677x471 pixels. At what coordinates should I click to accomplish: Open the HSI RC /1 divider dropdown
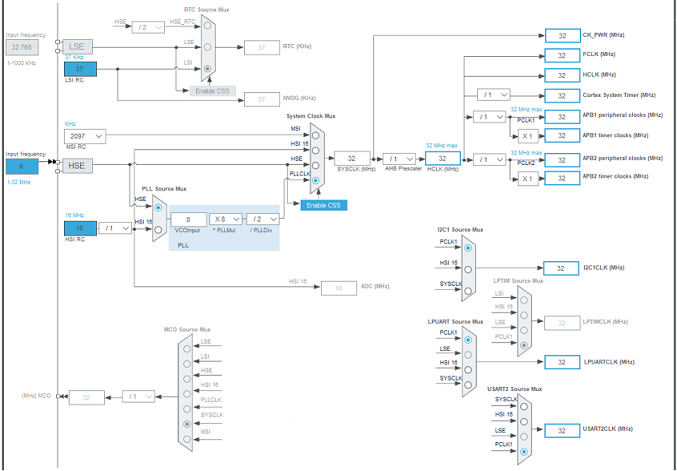(x=115, y=228)
